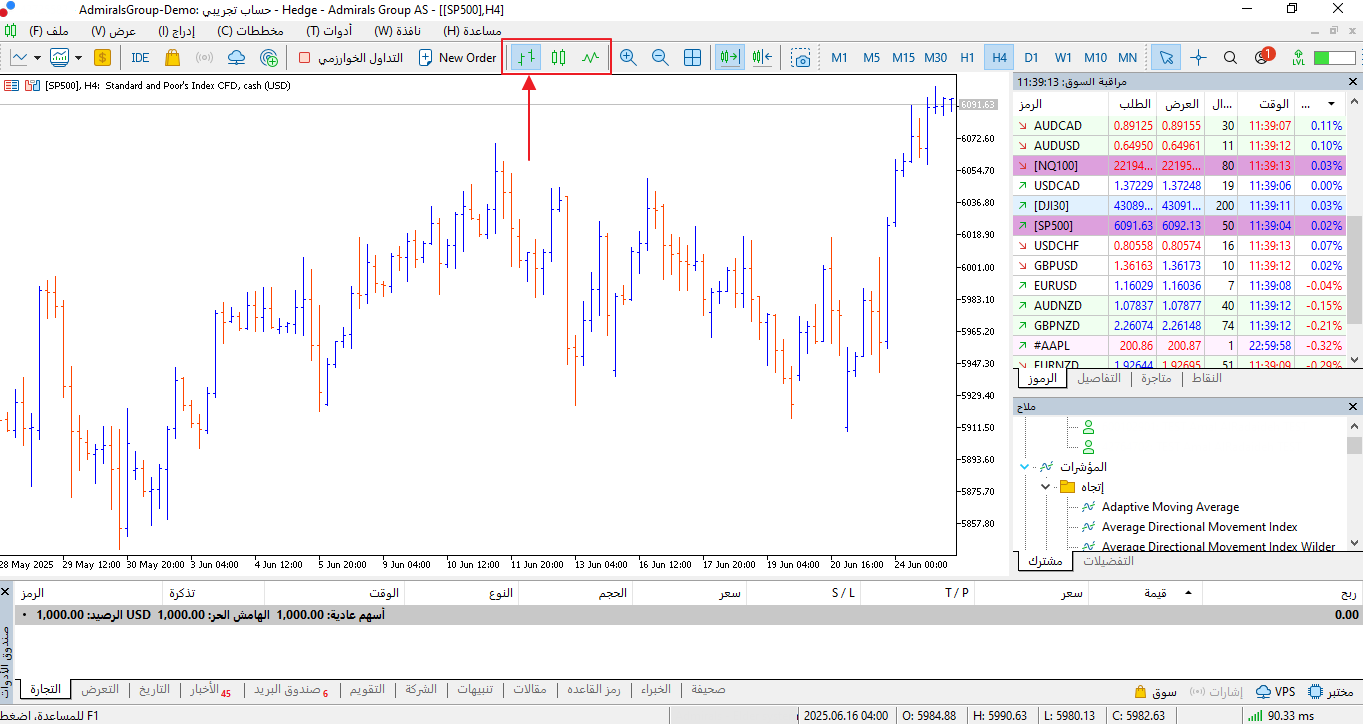Open the التاريخ history tab

(155, 690)
